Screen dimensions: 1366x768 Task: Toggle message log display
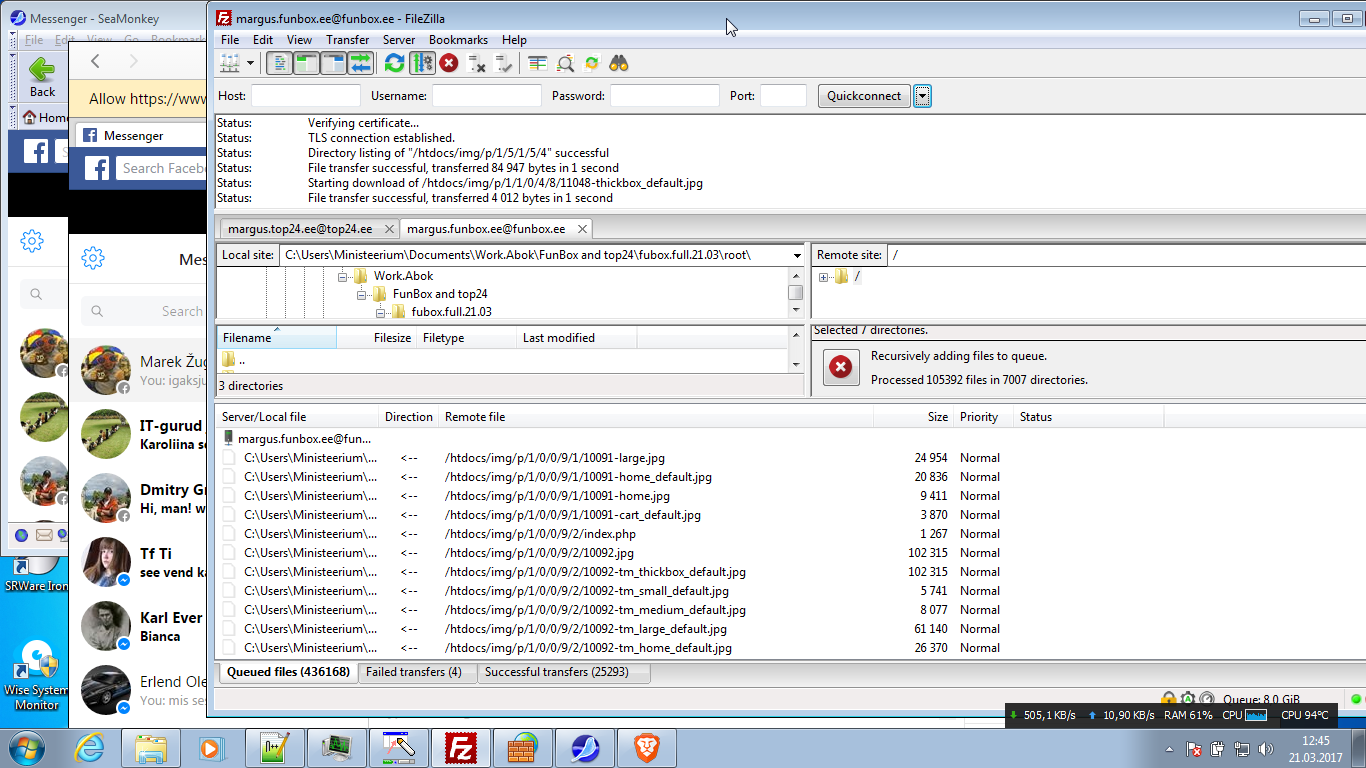(280, 63)
